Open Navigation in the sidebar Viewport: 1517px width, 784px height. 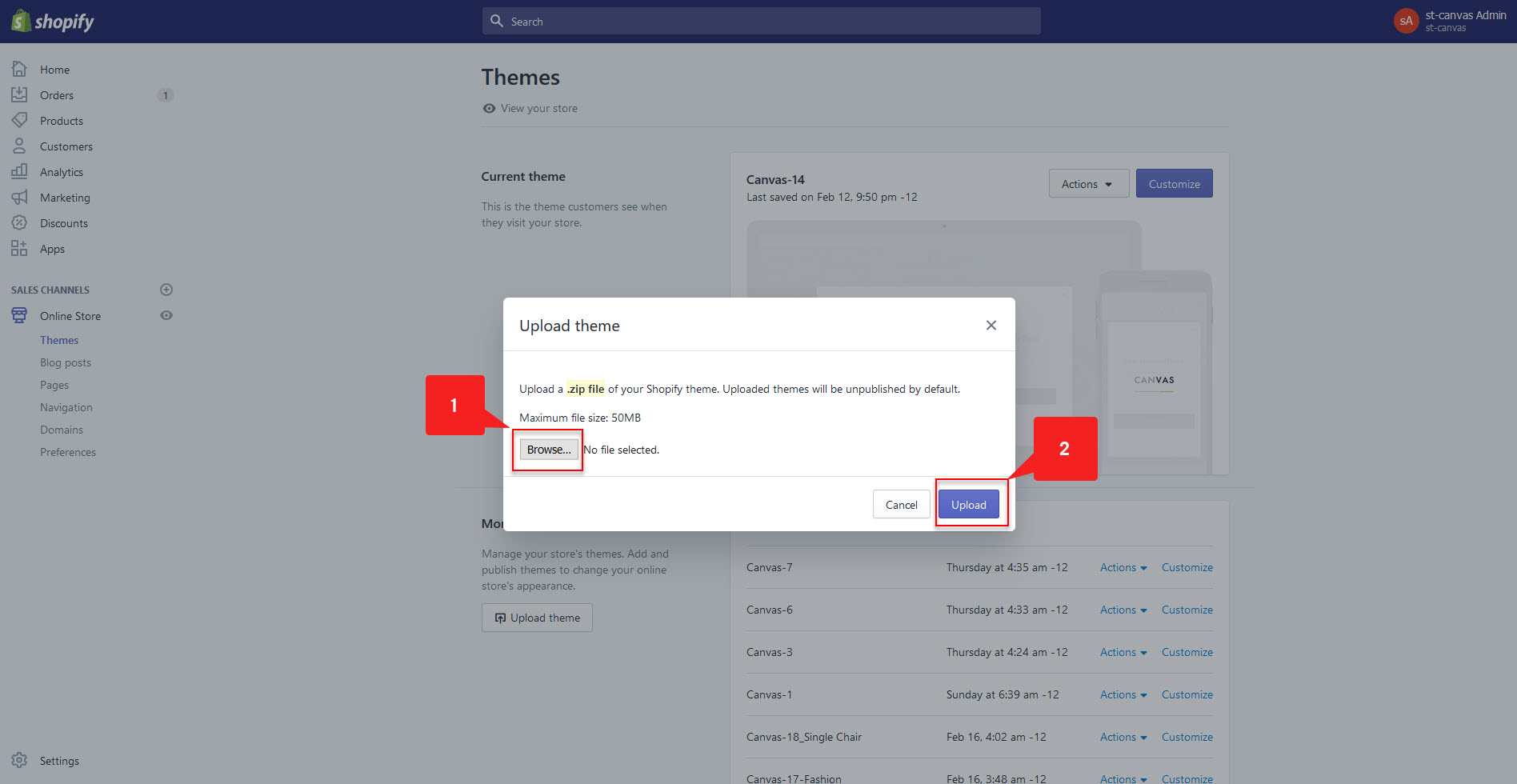point(66,407)
